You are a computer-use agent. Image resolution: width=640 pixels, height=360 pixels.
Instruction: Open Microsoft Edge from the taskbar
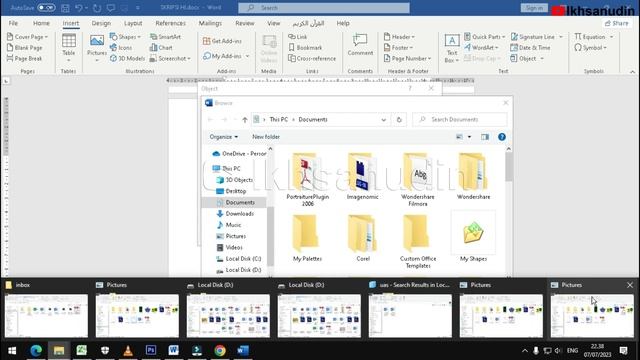36,350
